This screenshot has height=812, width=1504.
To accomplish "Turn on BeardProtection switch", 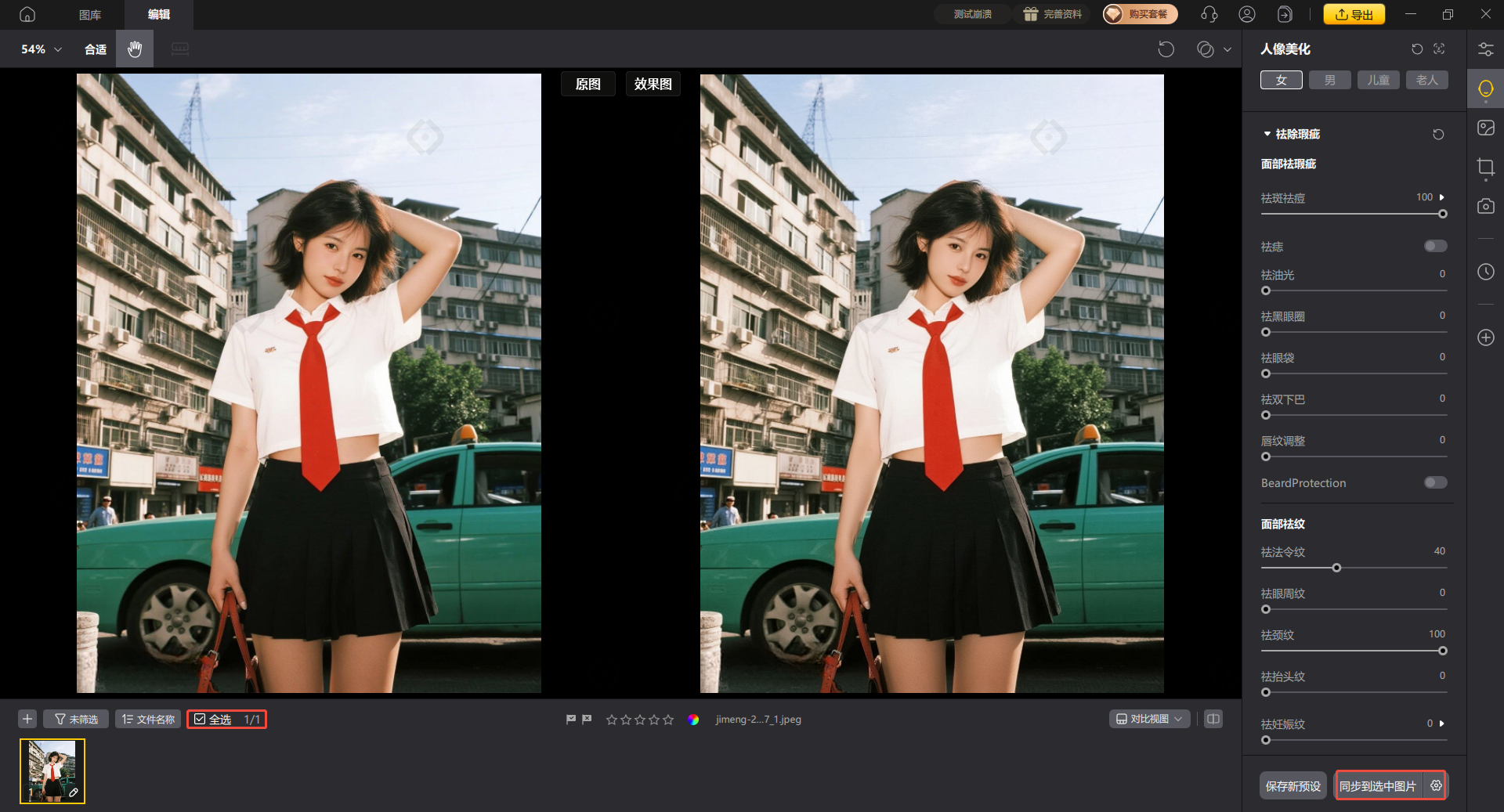I will (1435, 482).
